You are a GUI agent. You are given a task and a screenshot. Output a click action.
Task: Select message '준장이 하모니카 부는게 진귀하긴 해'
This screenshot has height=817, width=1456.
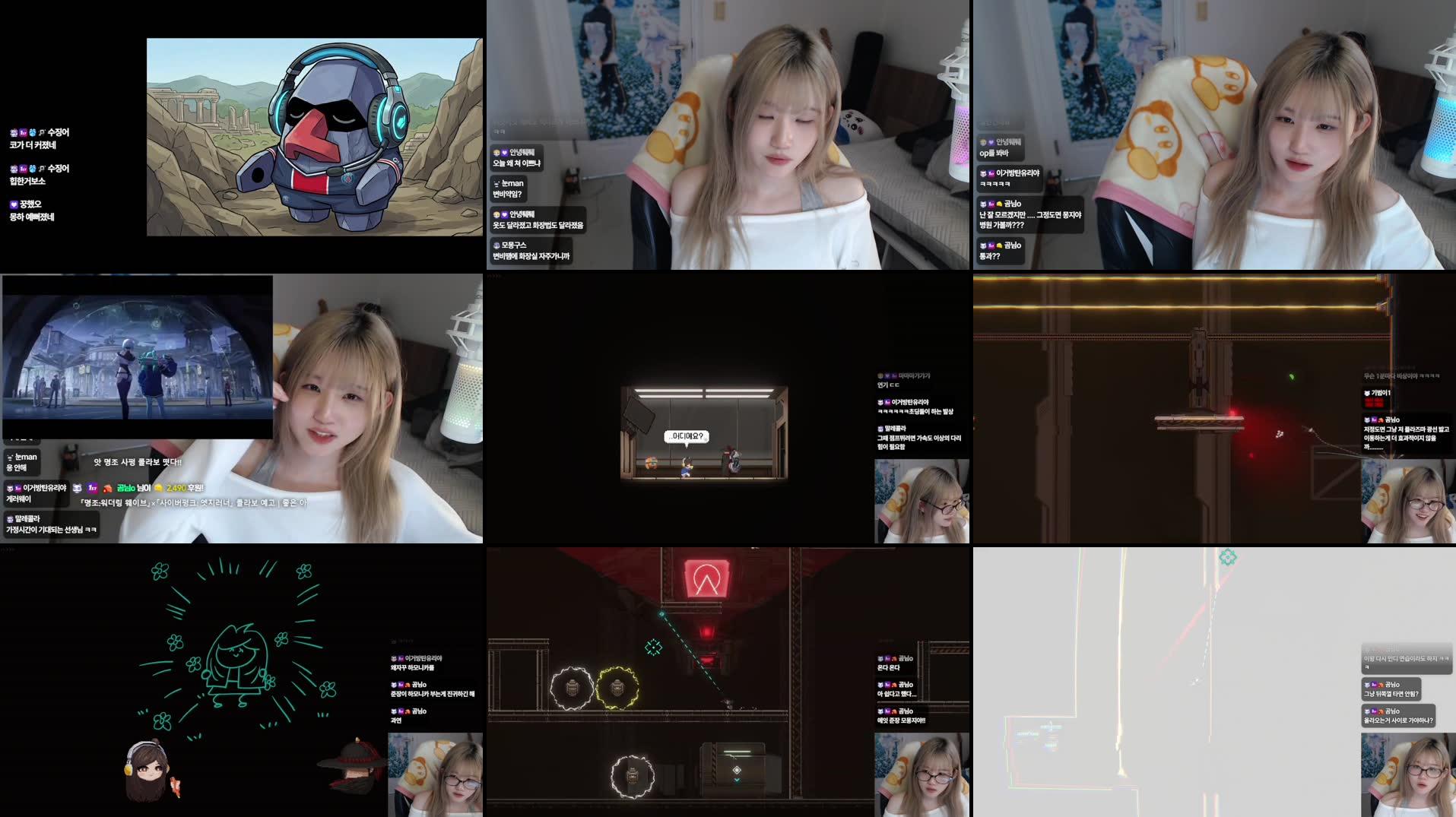tap(433, 695)
